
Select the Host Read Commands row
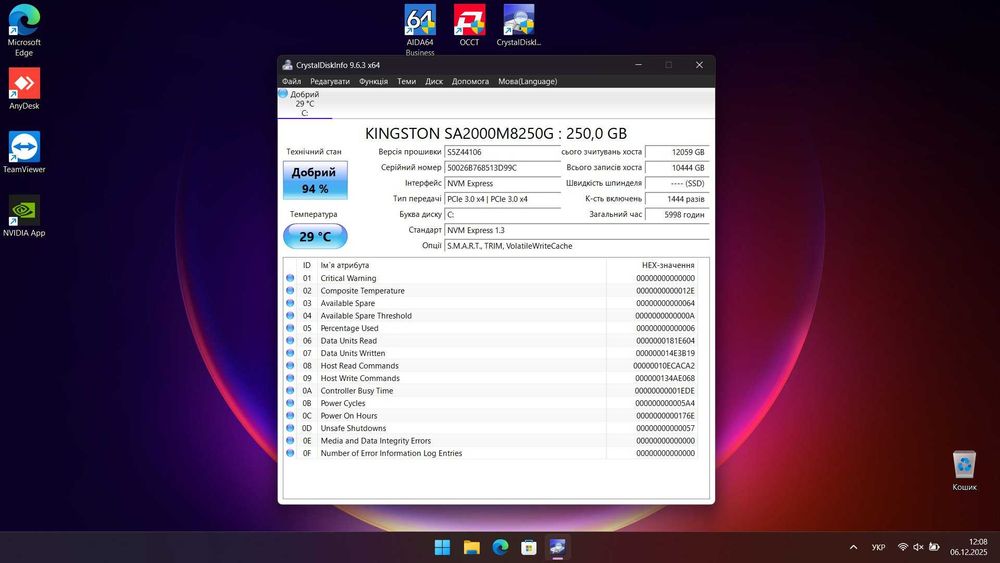[490, 365]
